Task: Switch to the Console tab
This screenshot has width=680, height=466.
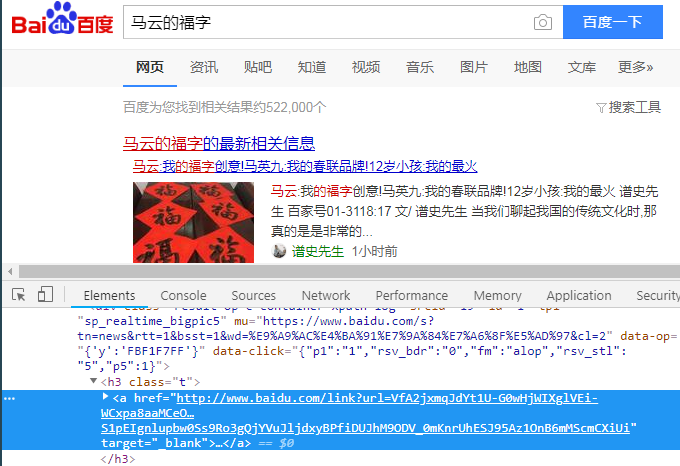Action: 183,295
